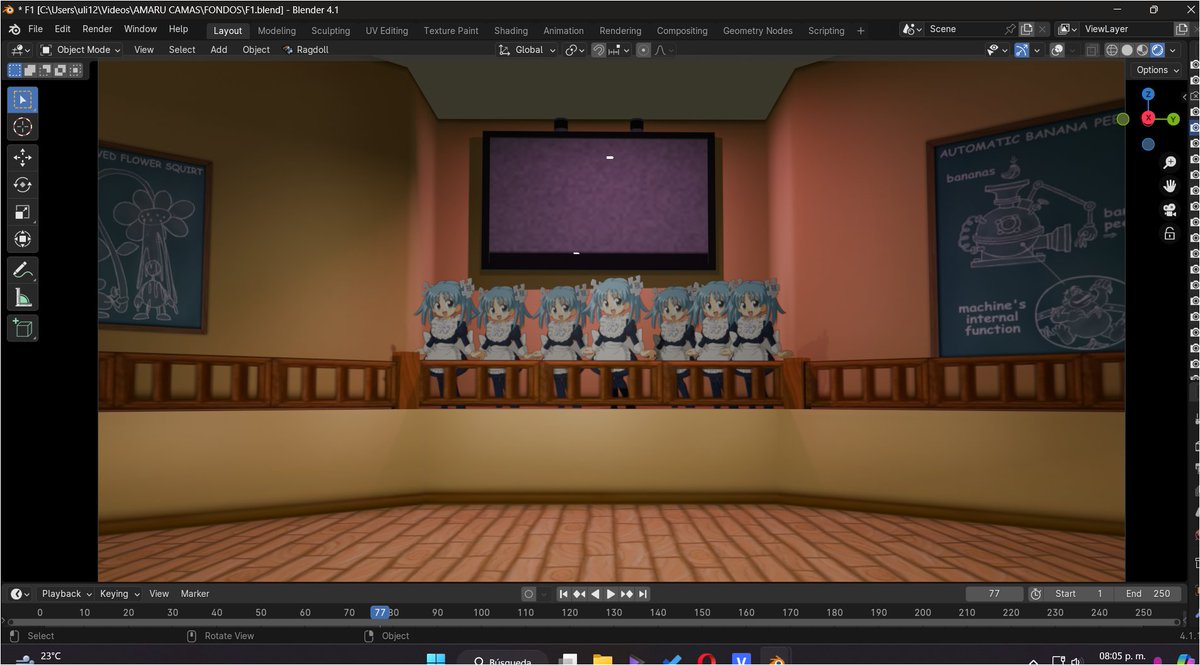Click the lock camera to view icon
This screenshot has width=1200, height=665.
[x=1169, y=234]
